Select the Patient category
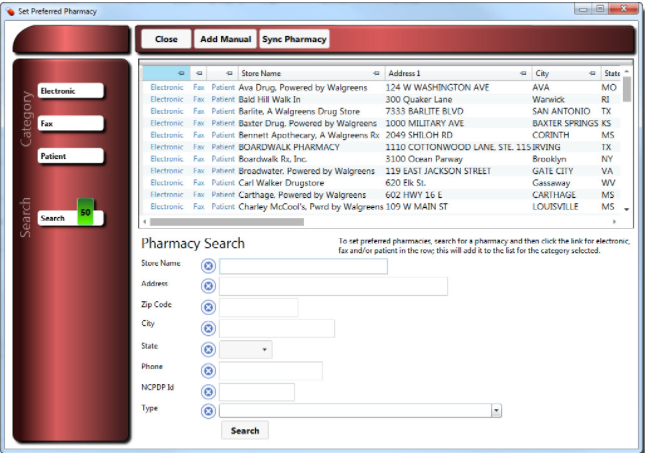The width and height of the screenshot is (645, 453). click(x=70, y=156)
